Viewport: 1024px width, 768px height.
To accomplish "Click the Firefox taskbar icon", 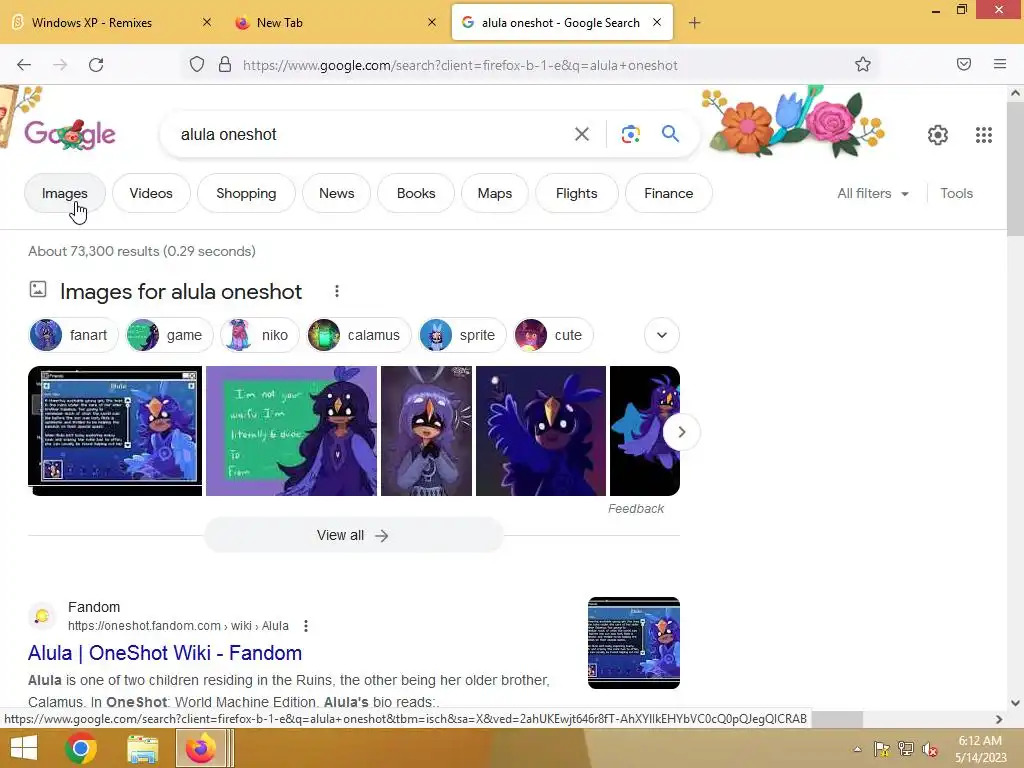I will (200, 748).
